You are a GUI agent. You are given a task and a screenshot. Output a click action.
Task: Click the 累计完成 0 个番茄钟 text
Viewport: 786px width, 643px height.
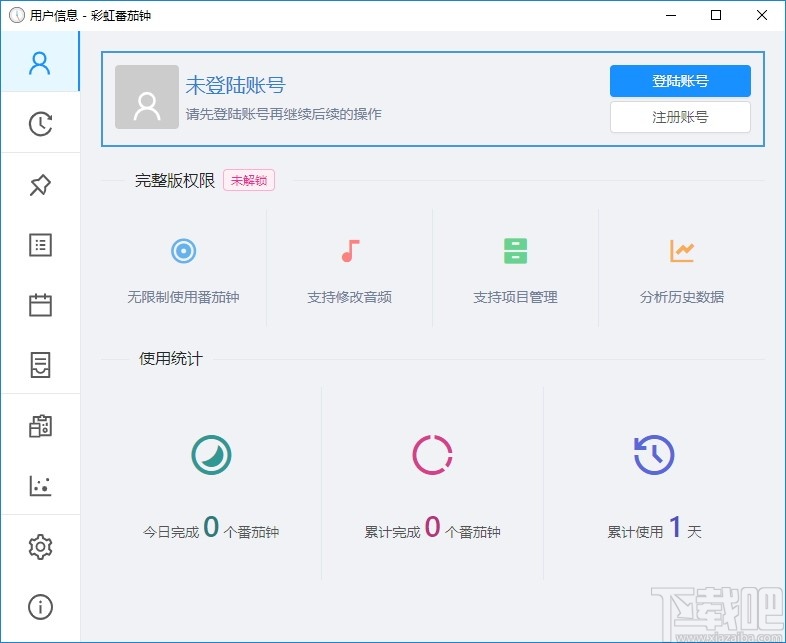[x=433, y=528]
